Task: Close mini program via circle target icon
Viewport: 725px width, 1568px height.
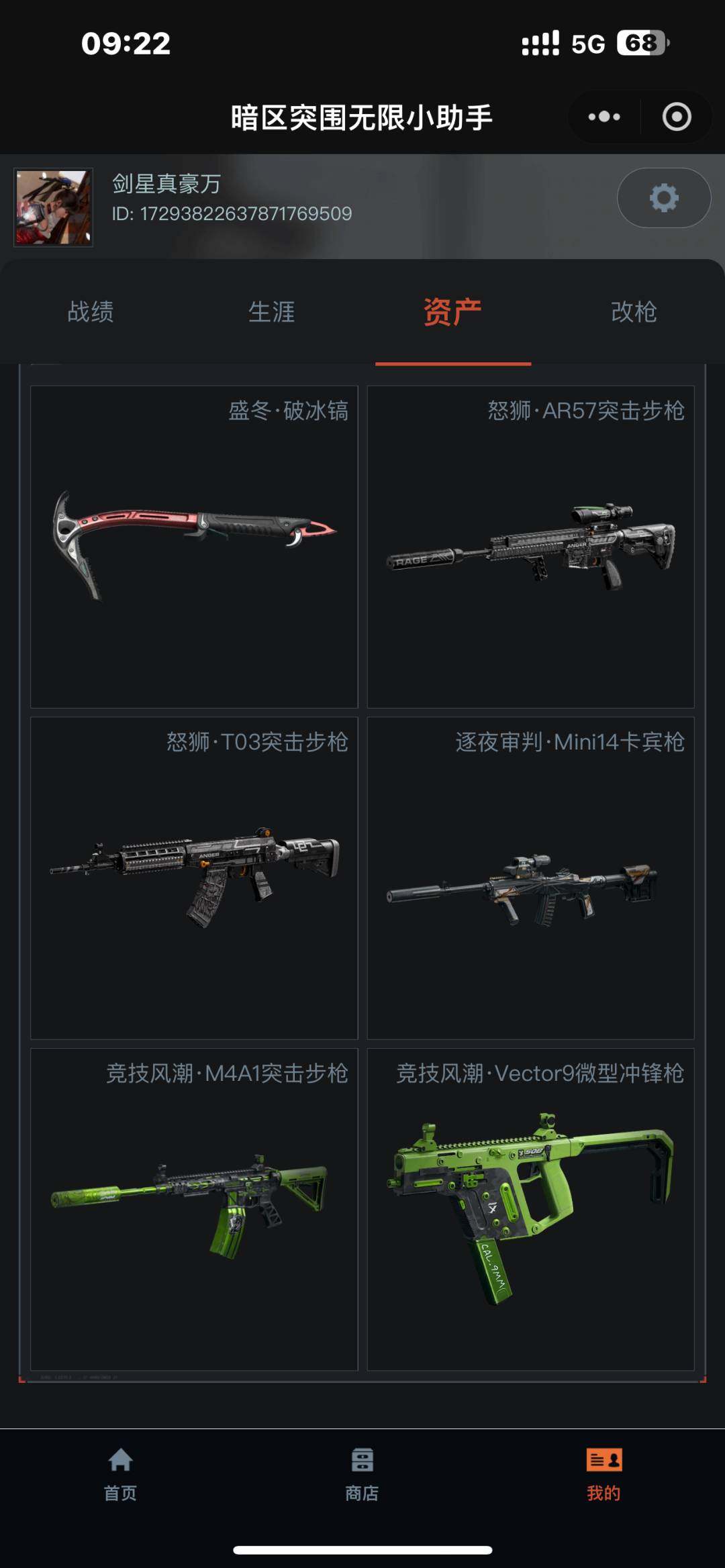Action: point(676,117)
